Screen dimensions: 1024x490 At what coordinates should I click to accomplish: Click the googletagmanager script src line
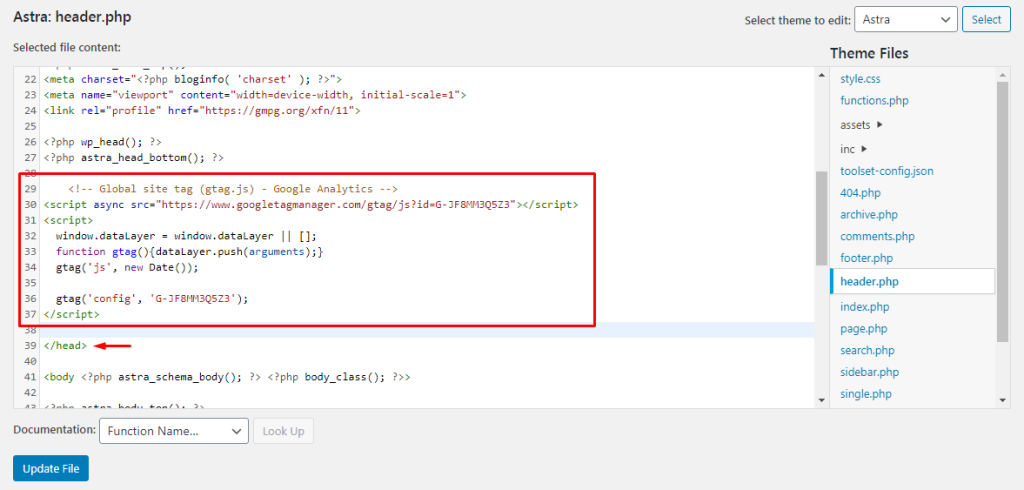coord(310,204)
